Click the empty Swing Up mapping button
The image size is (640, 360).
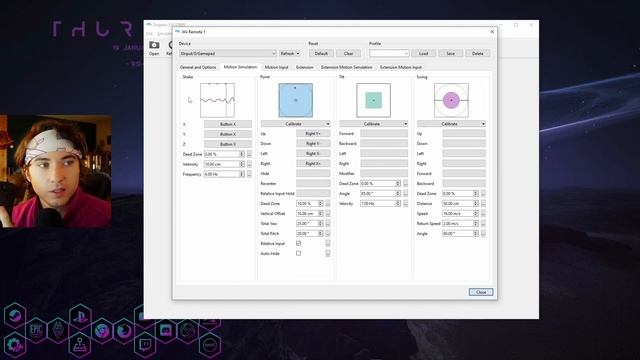tap(464, 133)
